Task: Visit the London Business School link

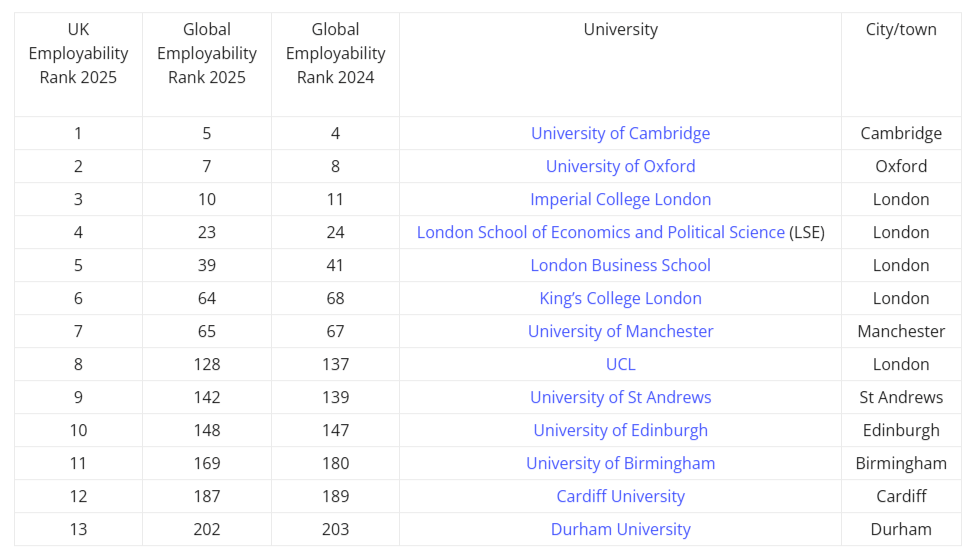Action: [620, 265]
